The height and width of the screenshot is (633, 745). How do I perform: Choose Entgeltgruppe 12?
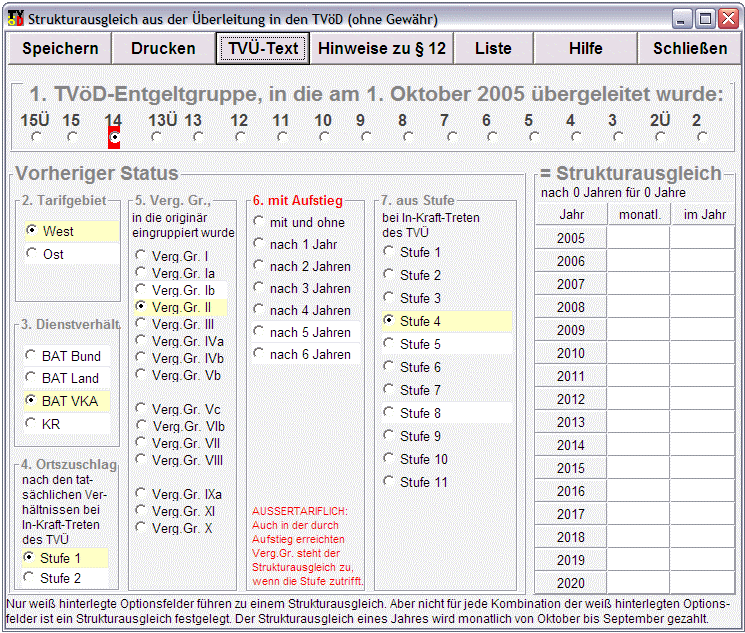coord(240,137)
